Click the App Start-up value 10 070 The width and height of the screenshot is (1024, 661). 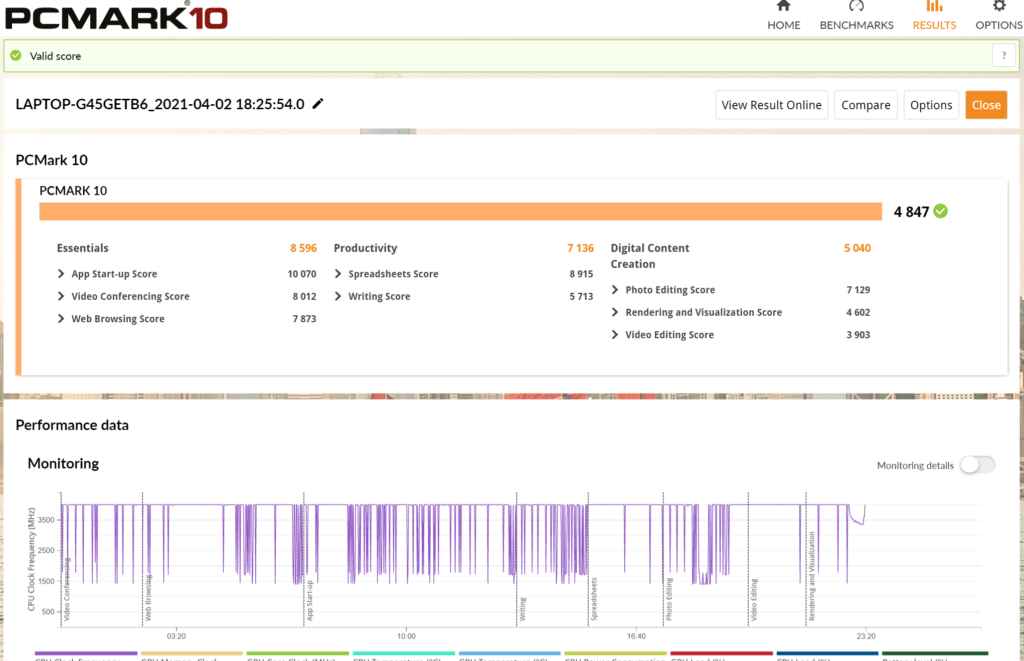coord(302,274)
